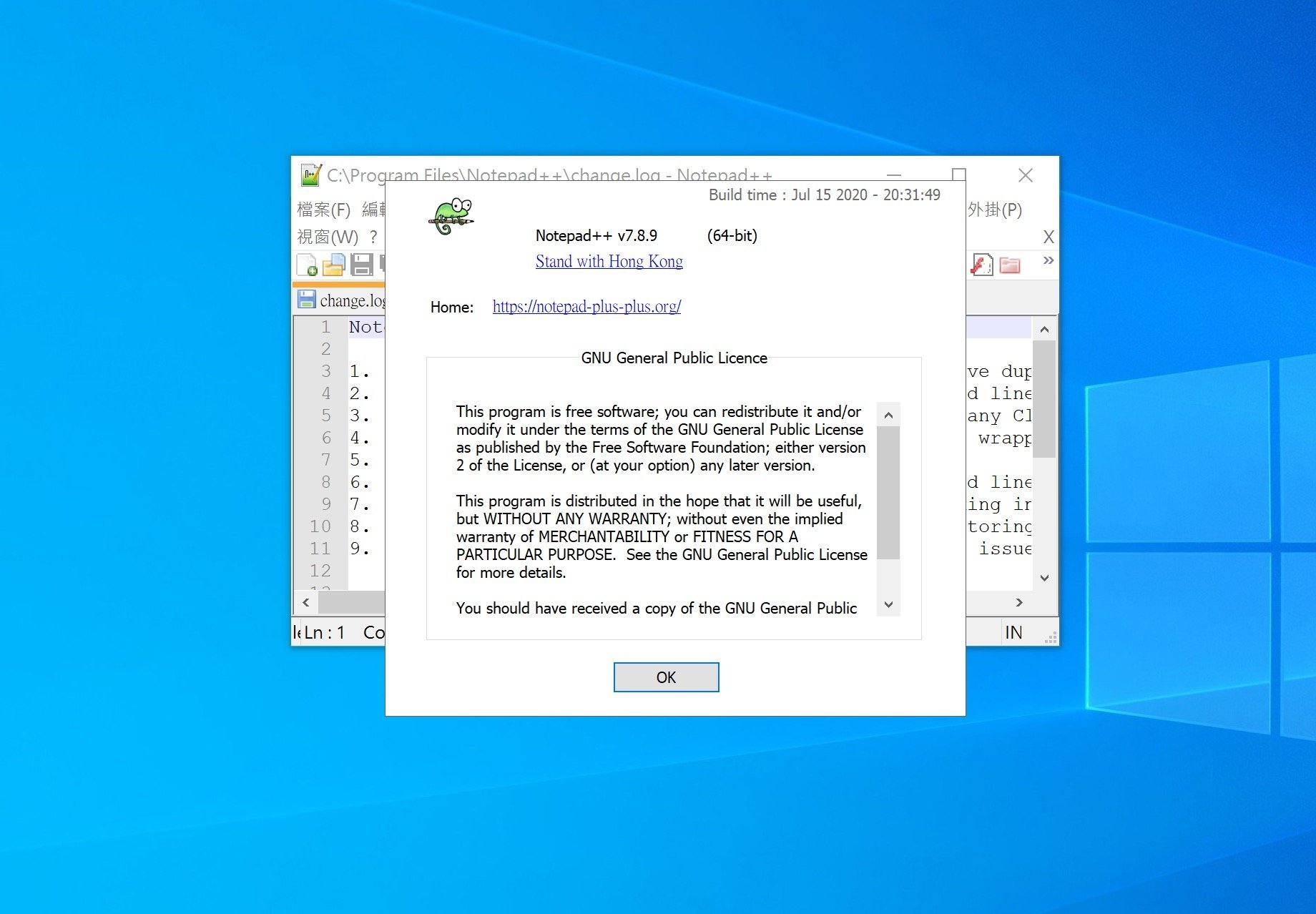Click the save-state icon on change.log tab
1316x914 pixels.
(306, 300)
